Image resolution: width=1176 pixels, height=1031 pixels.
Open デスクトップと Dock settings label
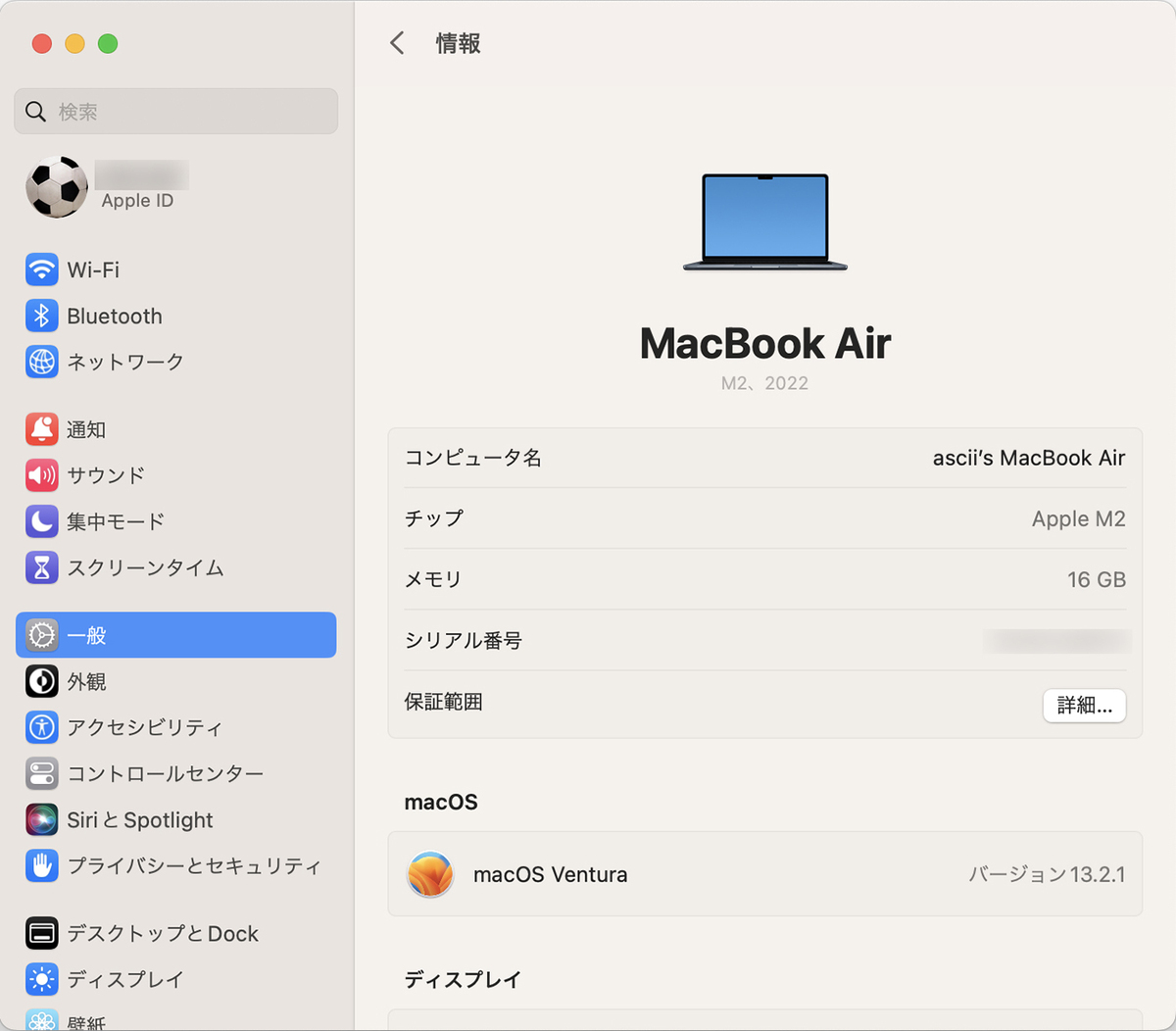point(163,933)
